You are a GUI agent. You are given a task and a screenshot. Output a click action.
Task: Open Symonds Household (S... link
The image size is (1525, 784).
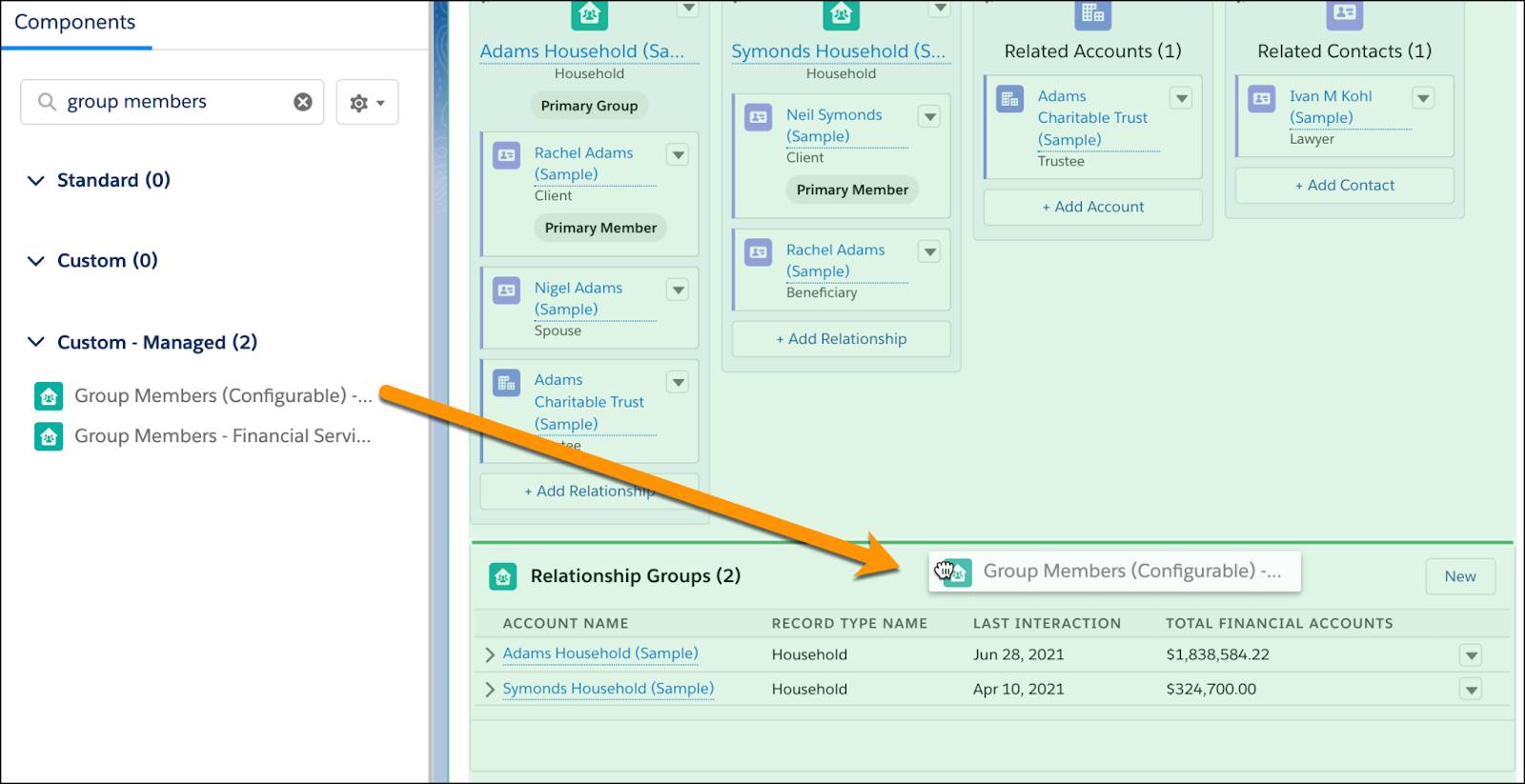tap(839, 51)
